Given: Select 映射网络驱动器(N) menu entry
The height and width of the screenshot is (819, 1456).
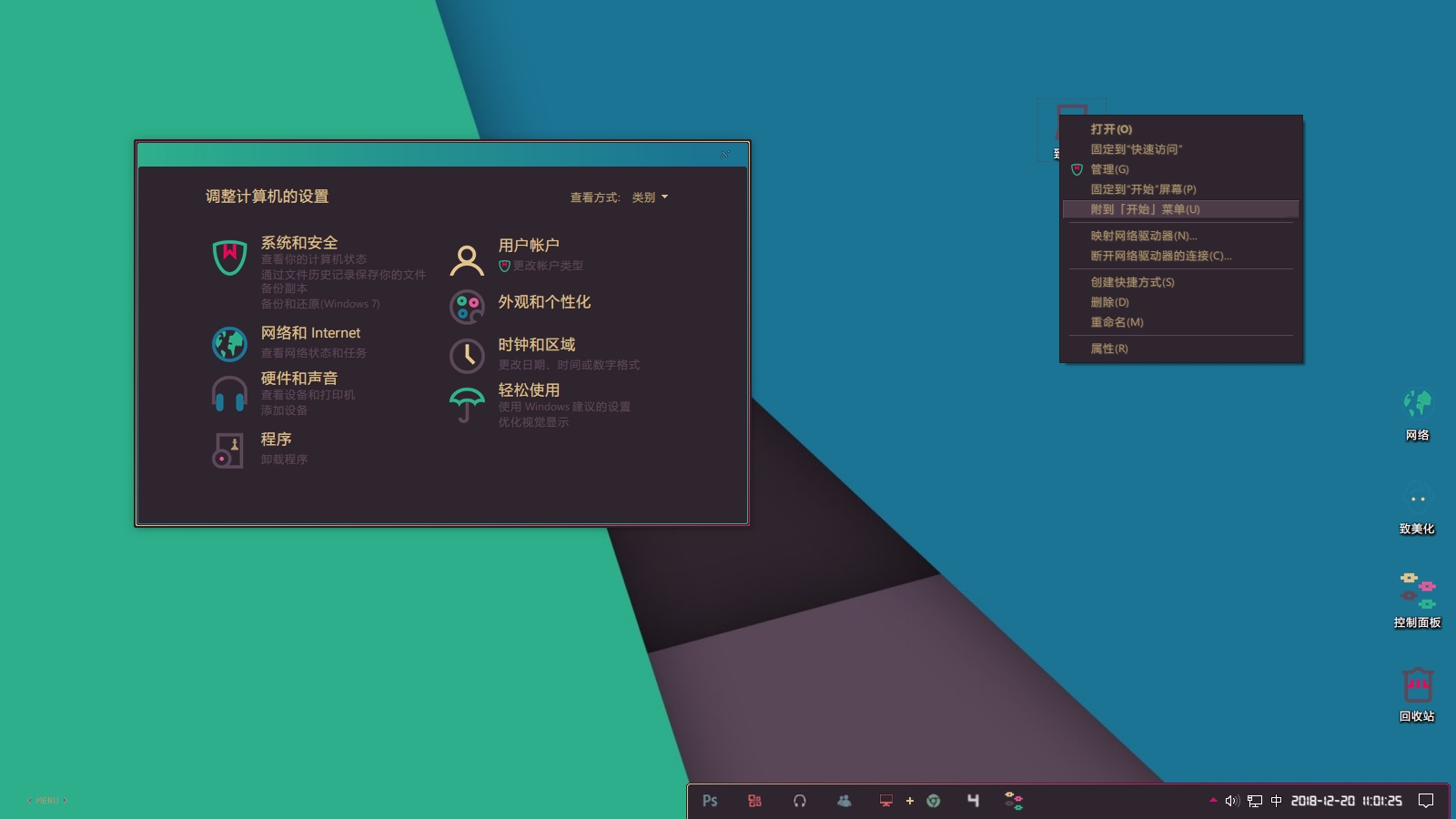Looking at the screenshot, I should [1143, 236].
